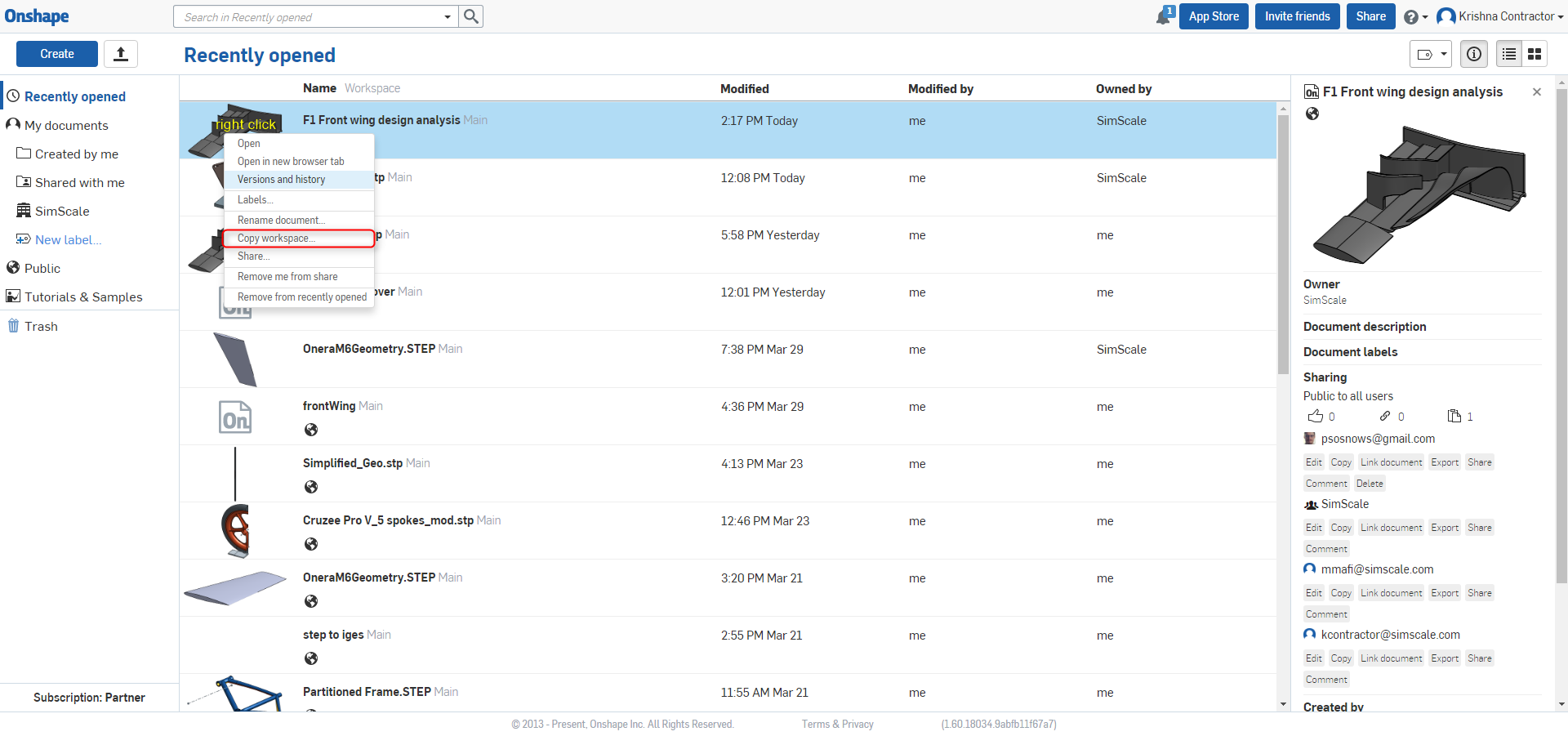Click the document list scrollbar

pos(1283,245)
